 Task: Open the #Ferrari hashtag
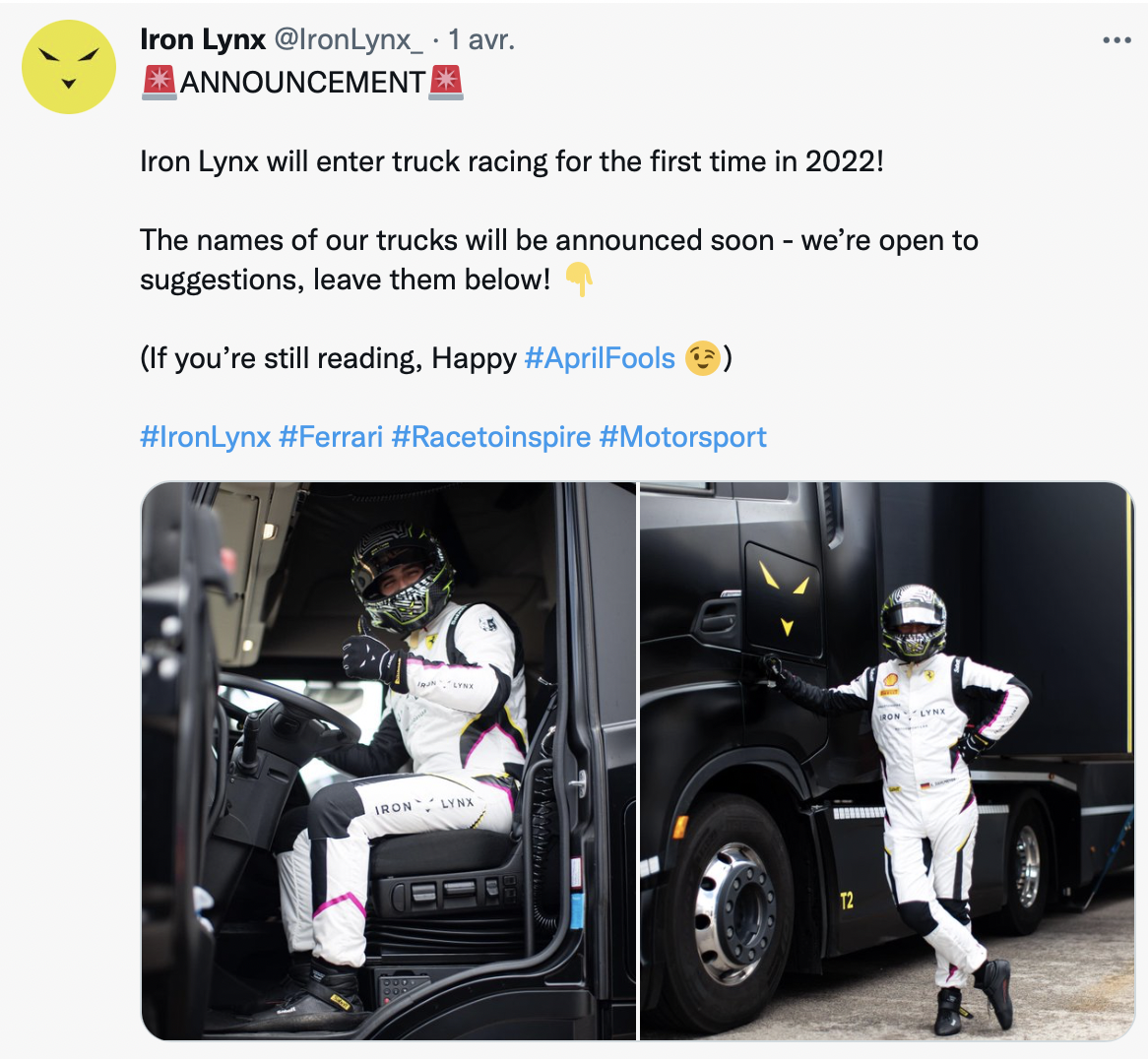tap(331, 437)
